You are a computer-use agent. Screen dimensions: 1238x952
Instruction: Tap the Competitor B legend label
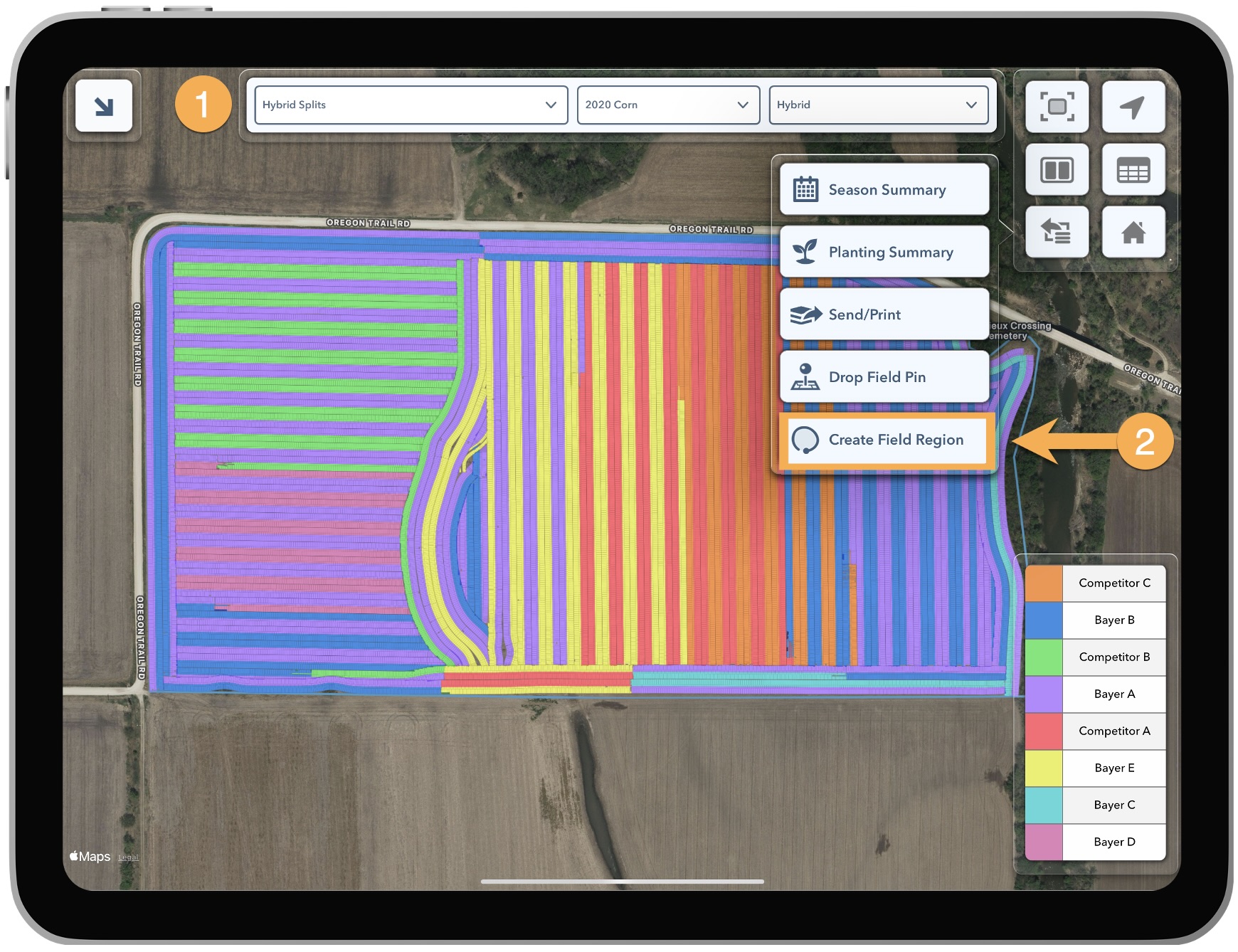(x=1114, y=657)
